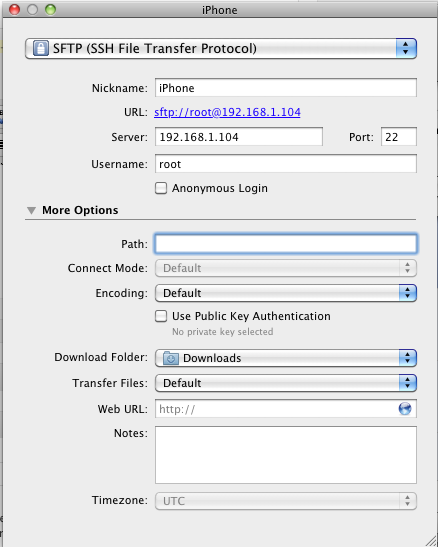
Task: Enable the Anonymous Login checkbox
Action: [161, 188]
